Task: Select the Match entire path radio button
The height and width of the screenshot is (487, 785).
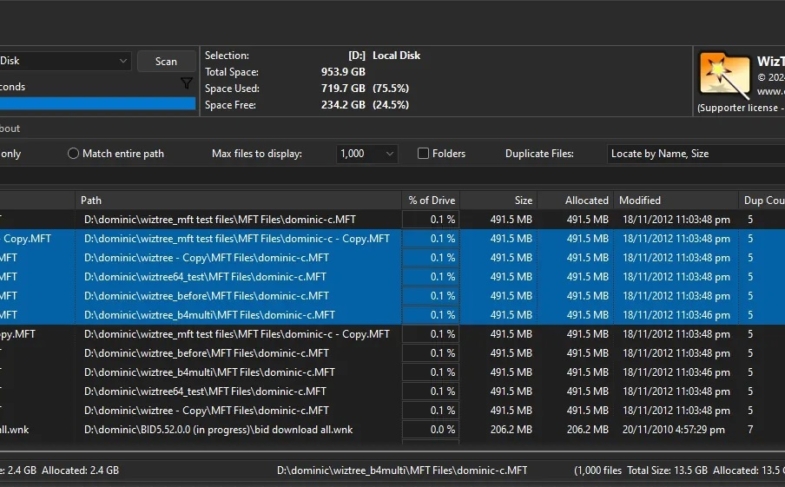Action: point(73,154)
